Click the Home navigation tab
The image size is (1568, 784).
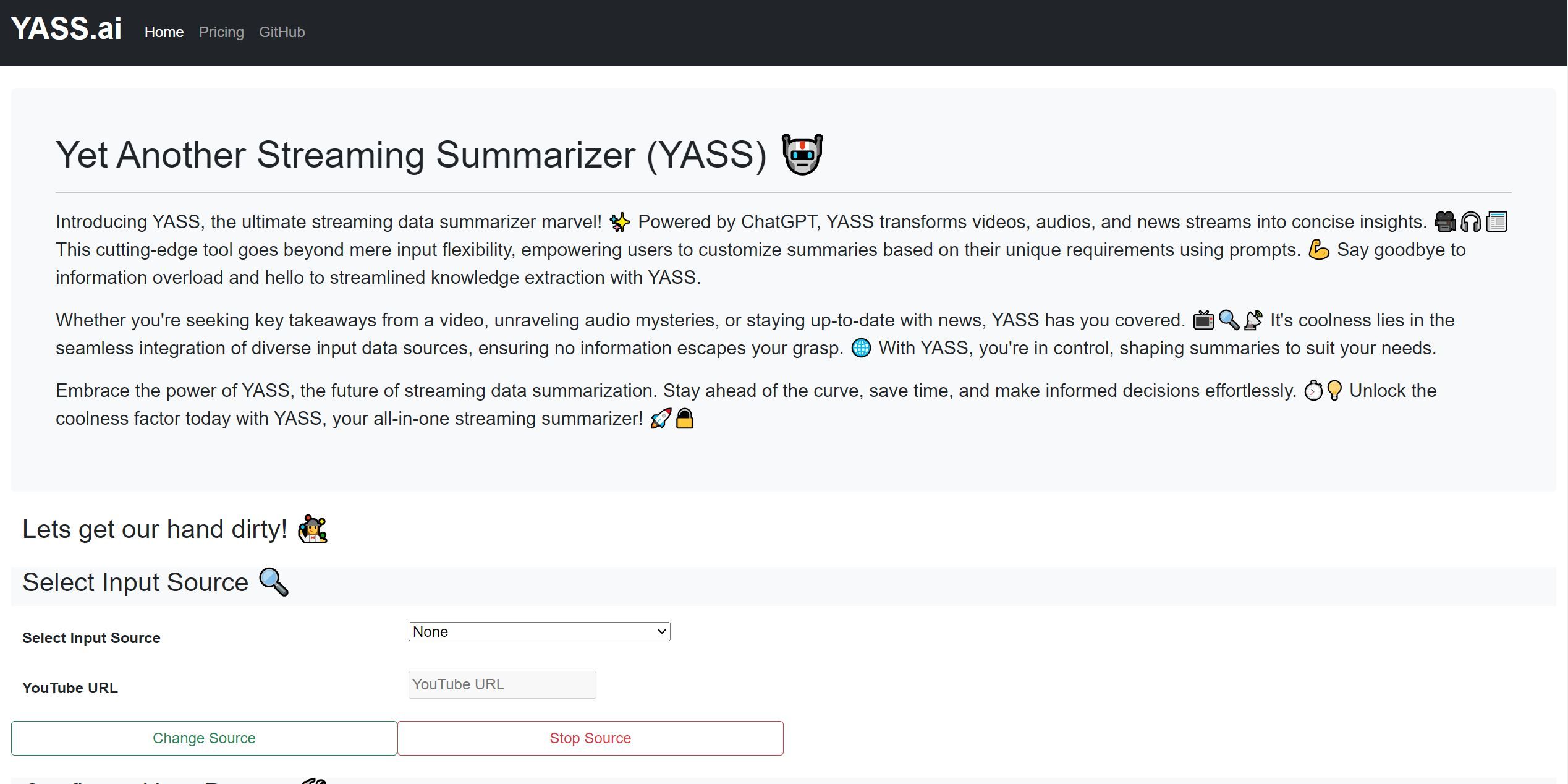click(163, 32)
